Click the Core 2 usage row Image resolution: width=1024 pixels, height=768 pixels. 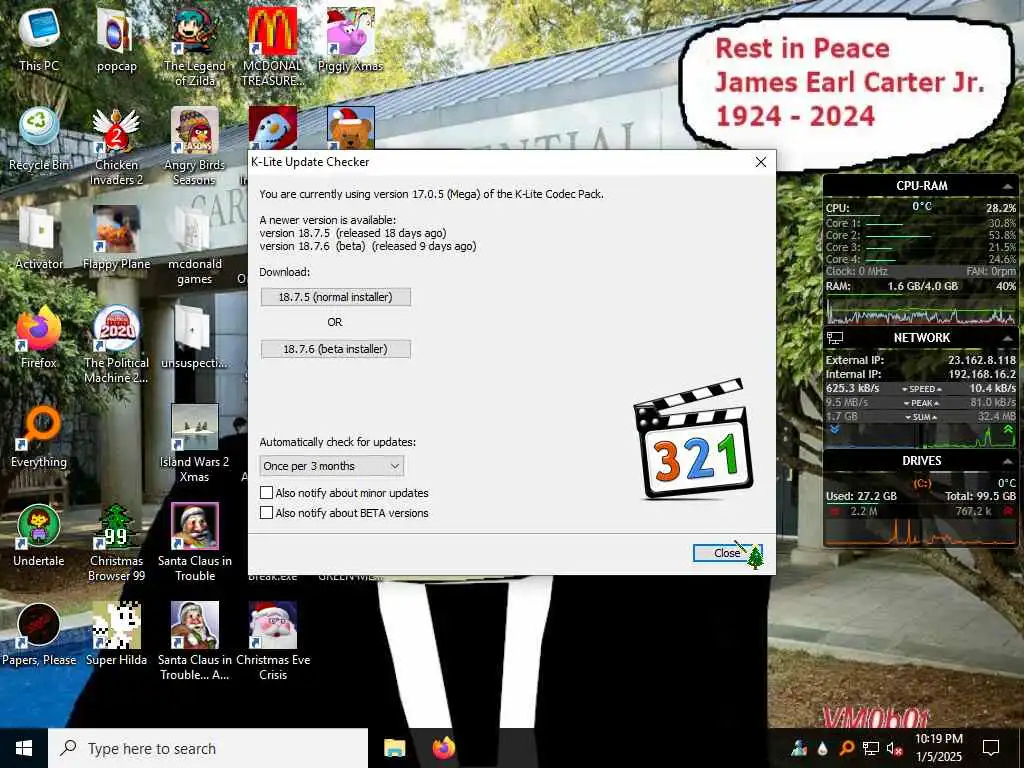coord(921,235)
